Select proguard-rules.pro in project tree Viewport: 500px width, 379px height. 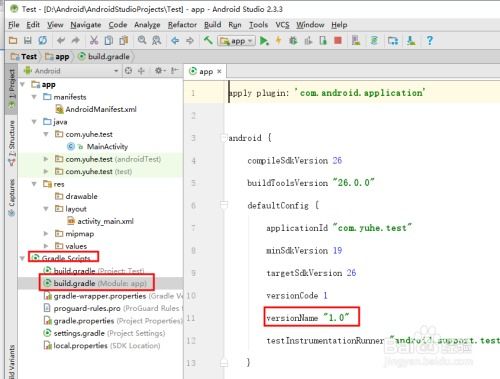tap(114, 308)
